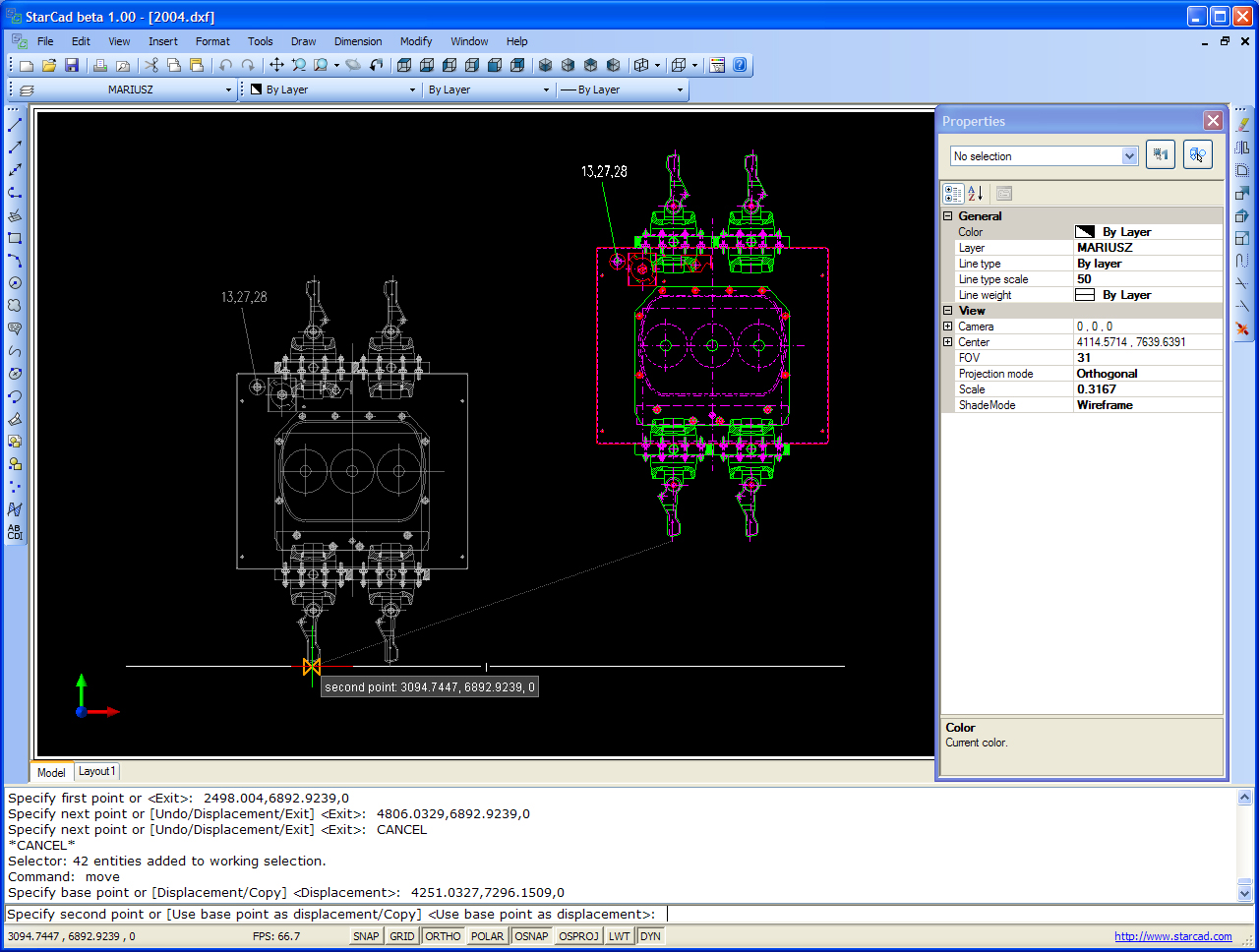Image resolution: width=1259 pixels, height=952 pixels.
Task: Open the www.starcad.com link
Action: 1173,936
